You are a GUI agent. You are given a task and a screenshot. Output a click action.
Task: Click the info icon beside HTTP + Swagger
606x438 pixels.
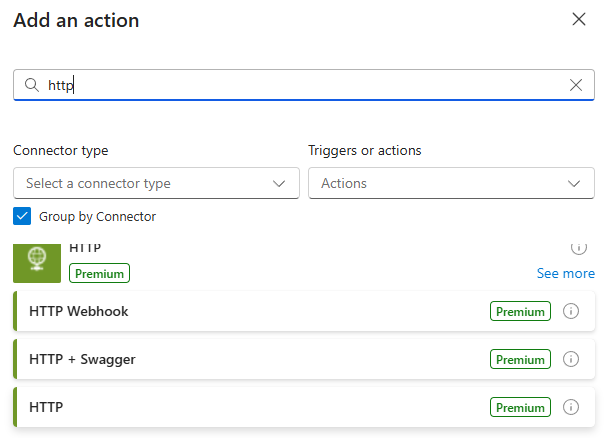[572, 359]
